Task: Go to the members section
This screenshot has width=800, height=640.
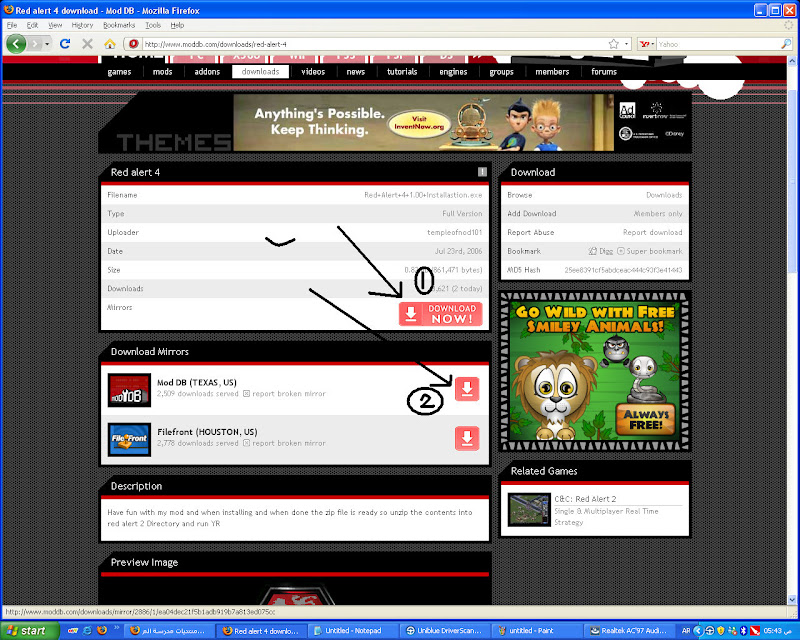Action: [552, 72]
